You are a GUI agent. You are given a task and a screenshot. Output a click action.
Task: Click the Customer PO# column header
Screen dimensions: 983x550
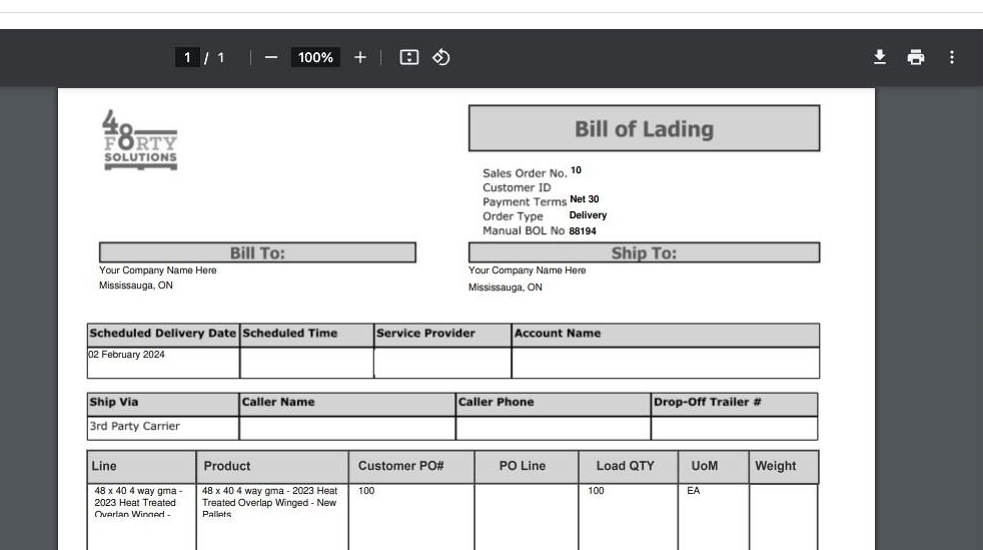(411, 467)
